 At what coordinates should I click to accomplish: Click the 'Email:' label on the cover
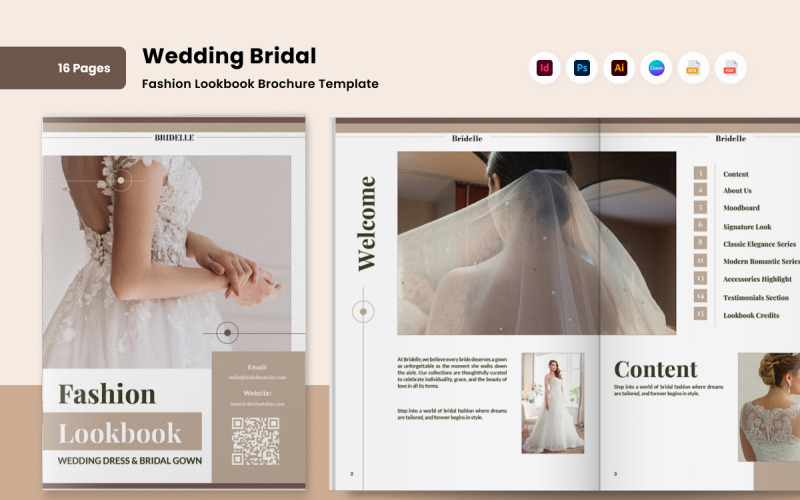click(257, 367)
